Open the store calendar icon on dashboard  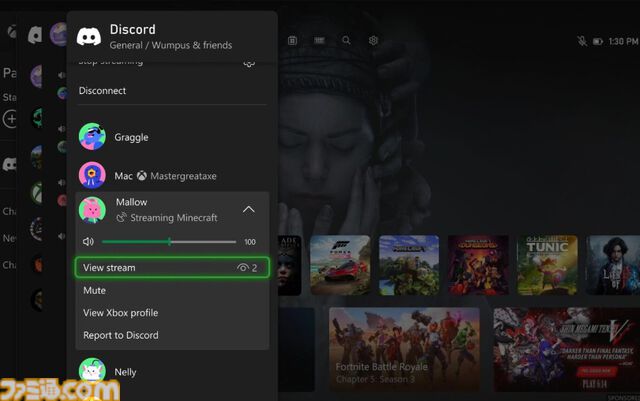[292, 40]
